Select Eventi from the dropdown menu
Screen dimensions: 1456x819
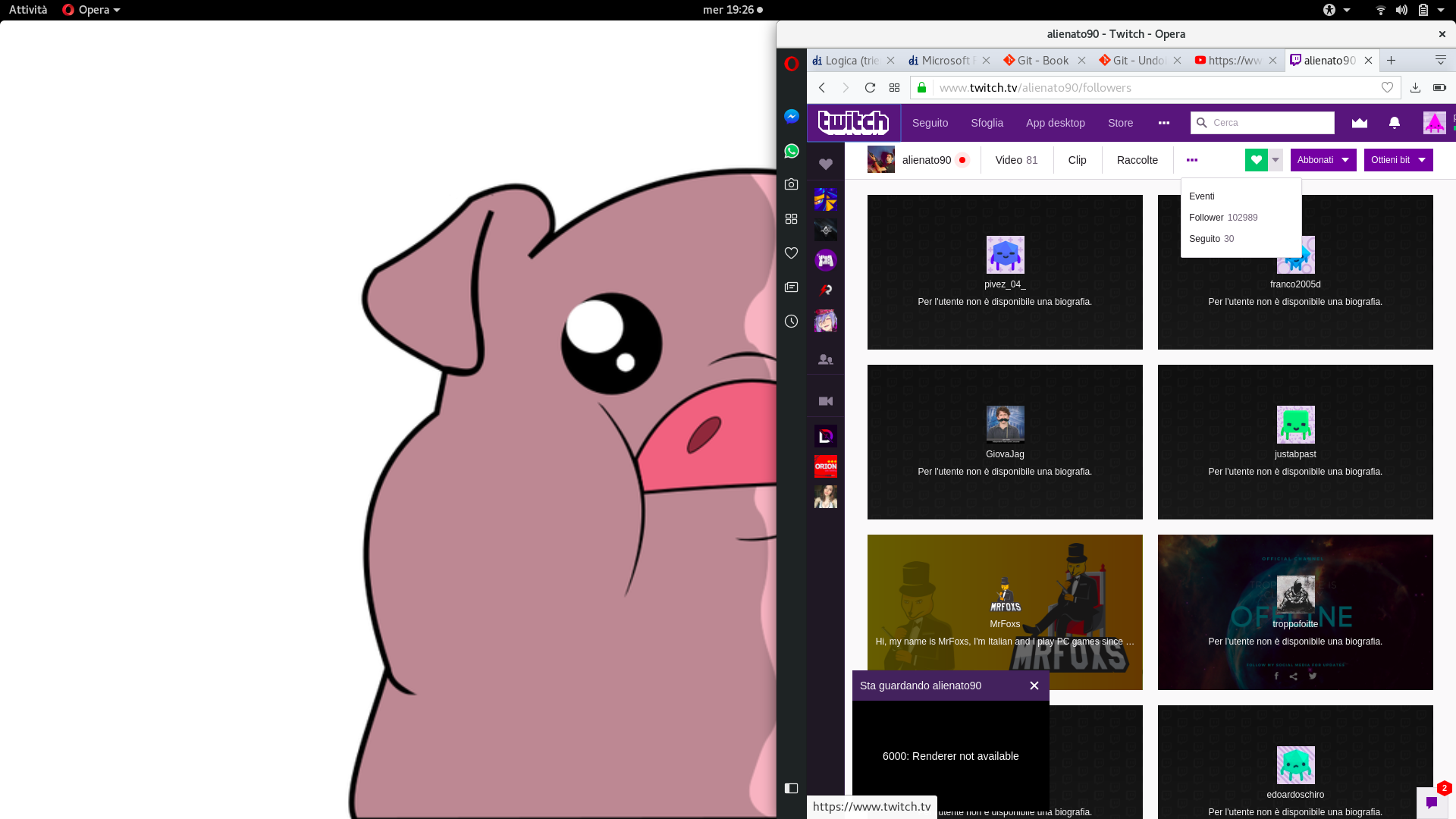[x=1201, y=196]
